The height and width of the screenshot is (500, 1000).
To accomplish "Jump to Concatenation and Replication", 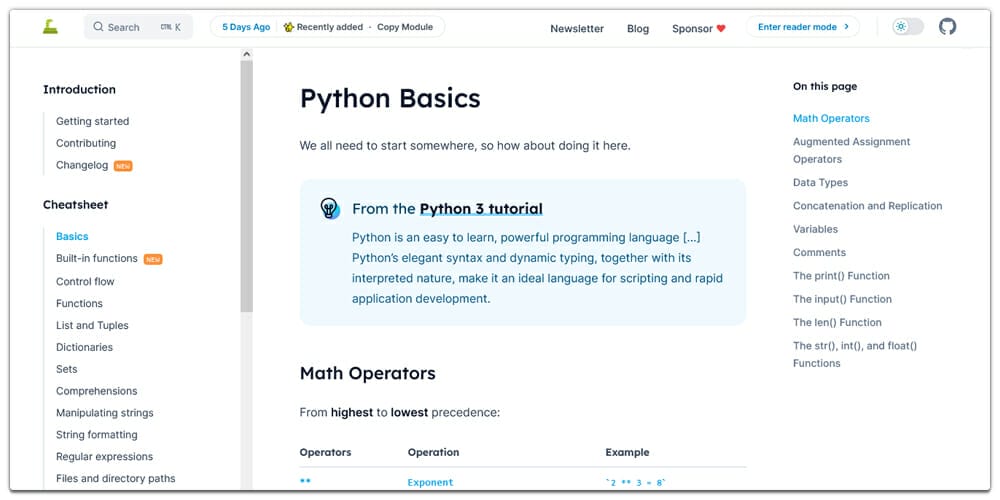I will click(x=867, y=206).
